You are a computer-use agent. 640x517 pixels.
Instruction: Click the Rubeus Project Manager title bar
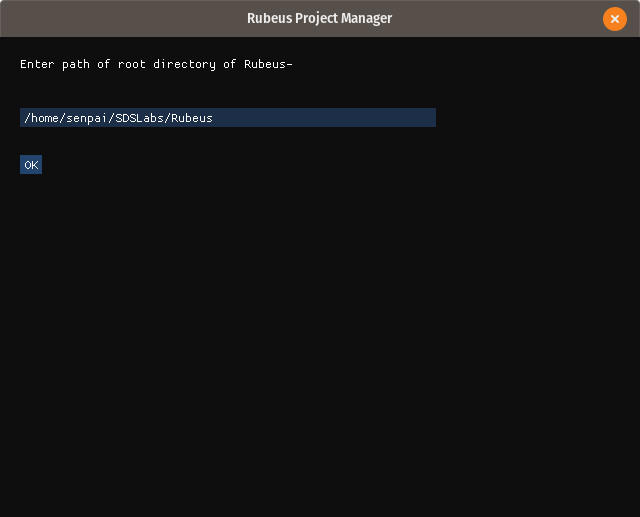click(x=320, y=18)
